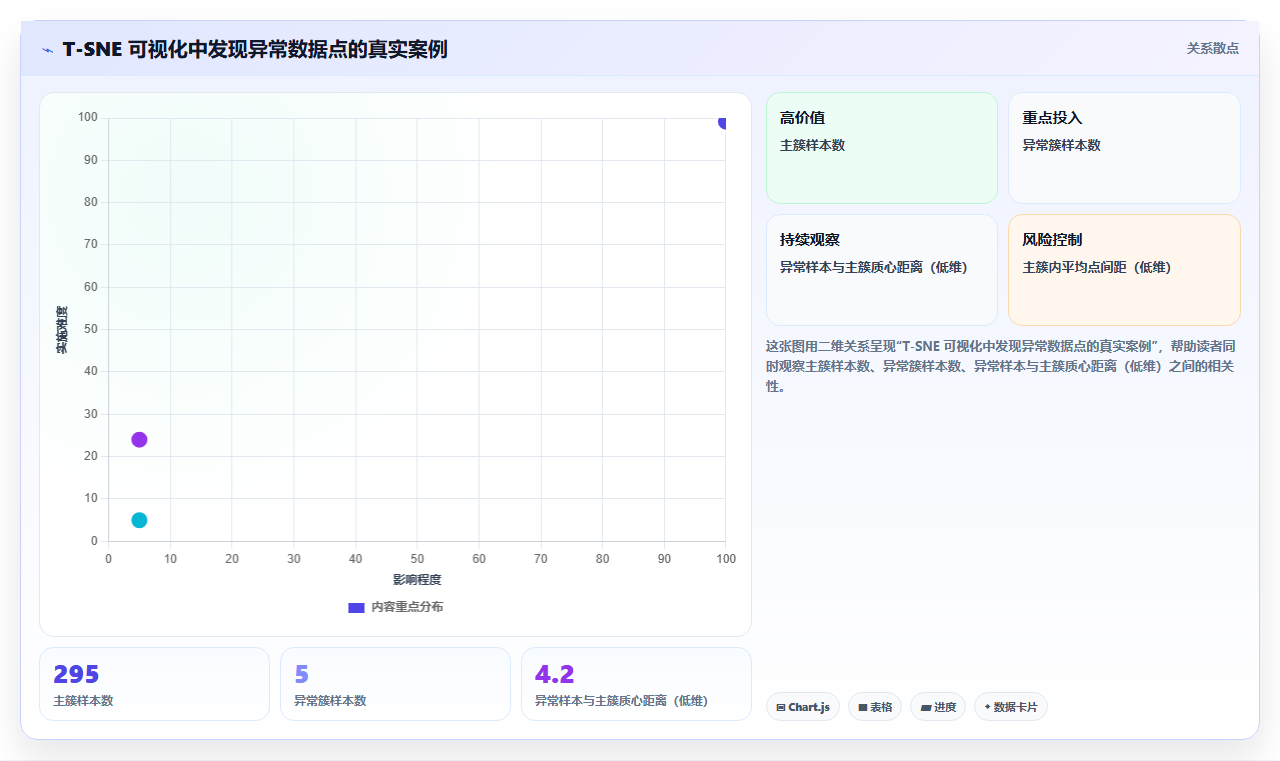Click the y-axis label 实施难度
Screen dimensions: 1280x761
click(x=62, y=329)
